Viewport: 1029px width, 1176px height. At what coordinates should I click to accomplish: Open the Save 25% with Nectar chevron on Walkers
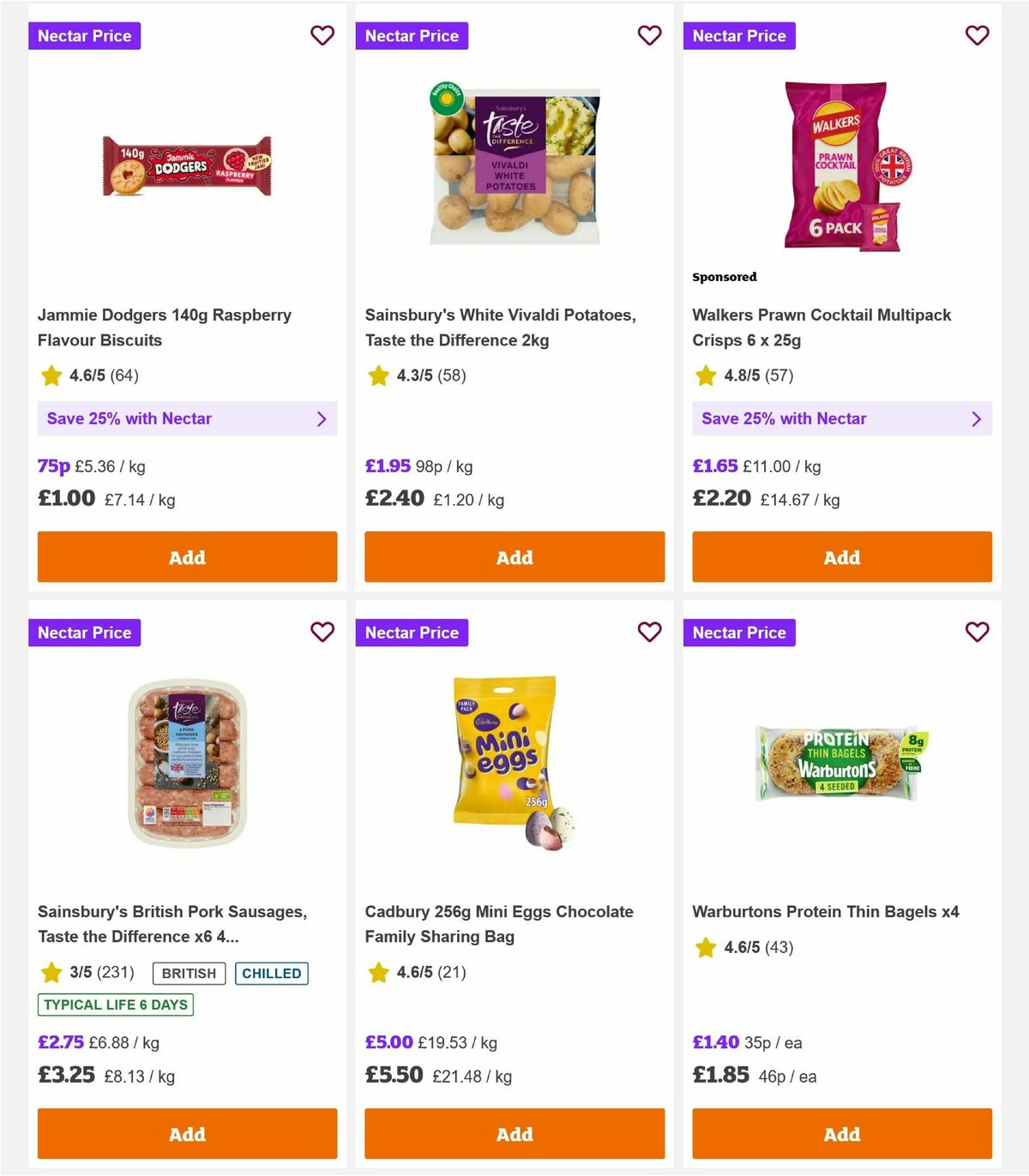click(976, 418)
